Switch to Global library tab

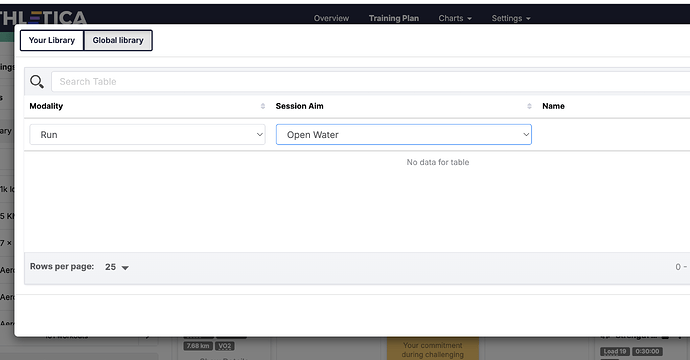tap(118, 40)
